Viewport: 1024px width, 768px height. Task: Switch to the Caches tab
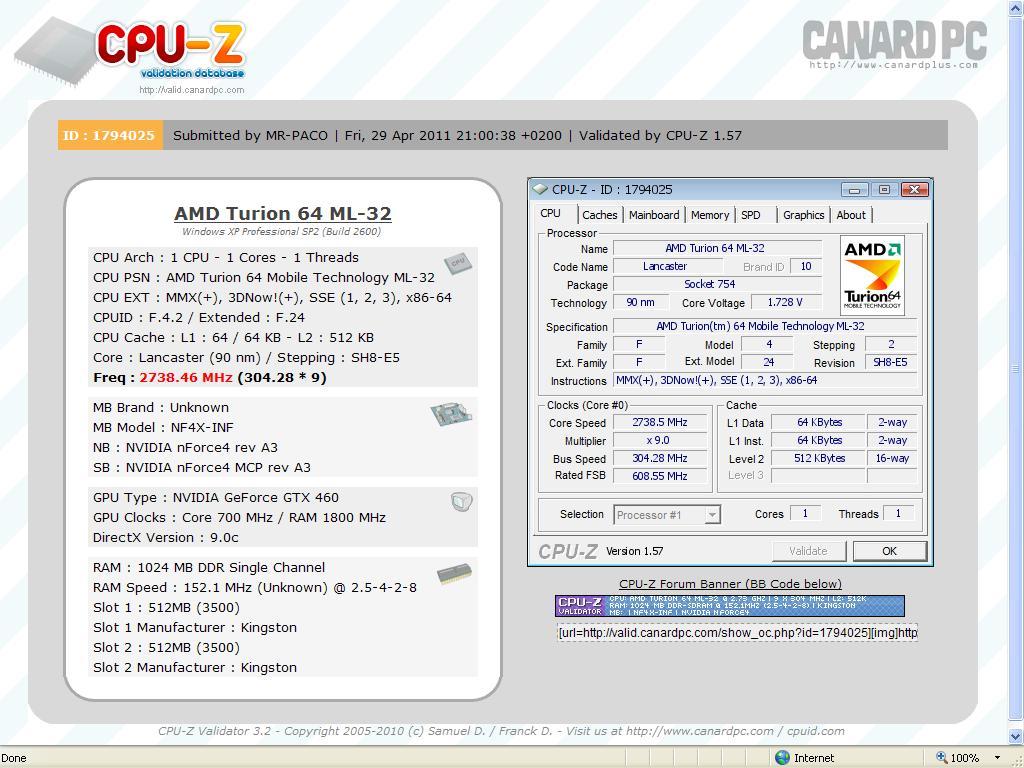pos(600,215)
